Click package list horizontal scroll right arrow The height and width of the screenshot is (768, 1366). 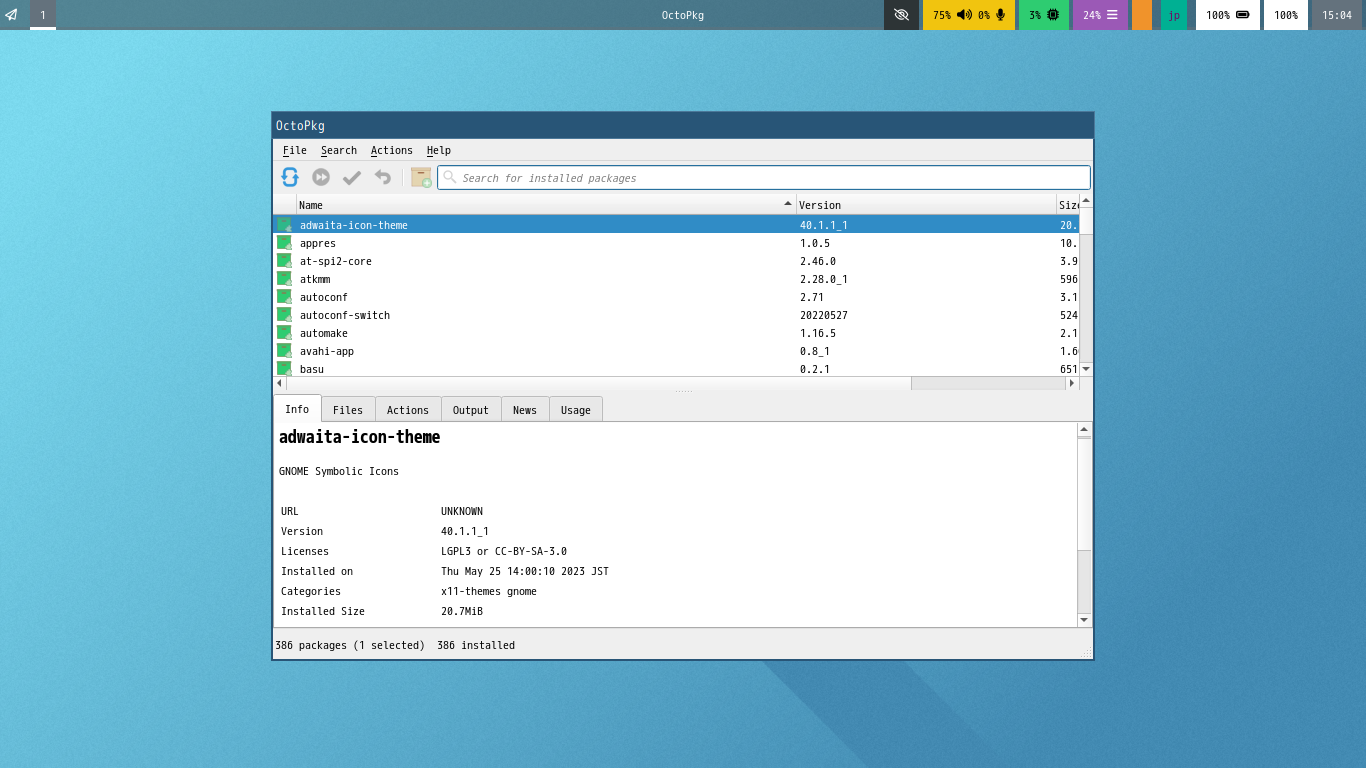pyautogui.click(x=1072, y=383)
